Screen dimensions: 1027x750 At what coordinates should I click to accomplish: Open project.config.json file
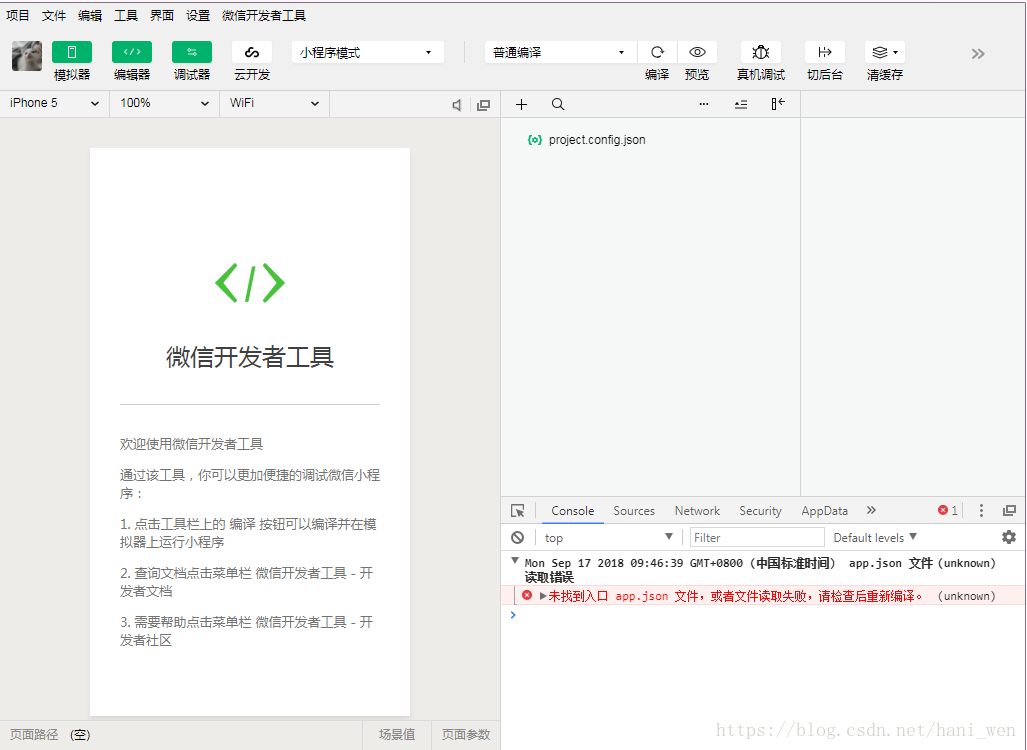pos(597,140)
